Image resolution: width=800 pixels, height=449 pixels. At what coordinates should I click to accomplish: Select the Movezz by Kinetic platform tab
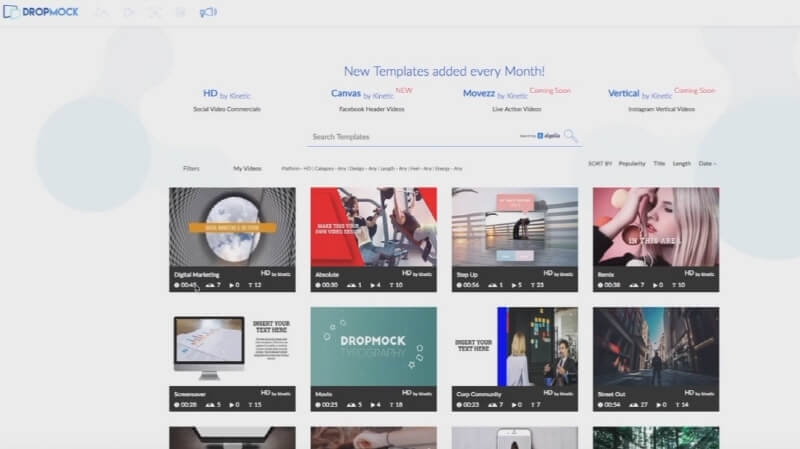click(495, 94)
